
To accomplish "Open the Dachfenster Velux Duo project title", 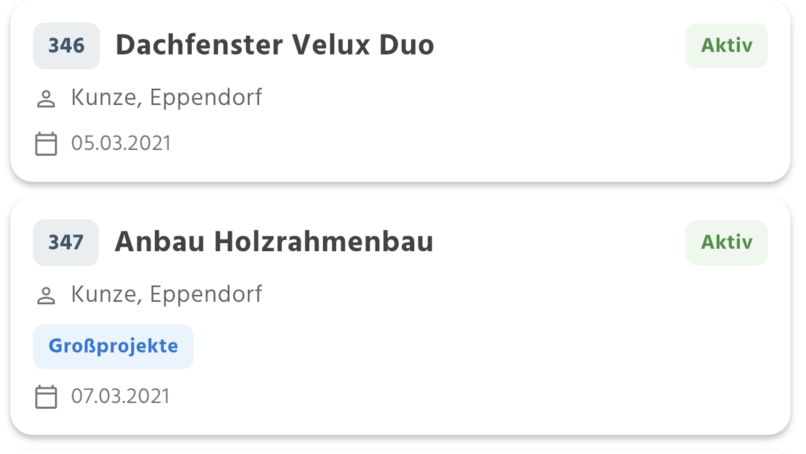I will pyautogui.click(x=274, y=45).
